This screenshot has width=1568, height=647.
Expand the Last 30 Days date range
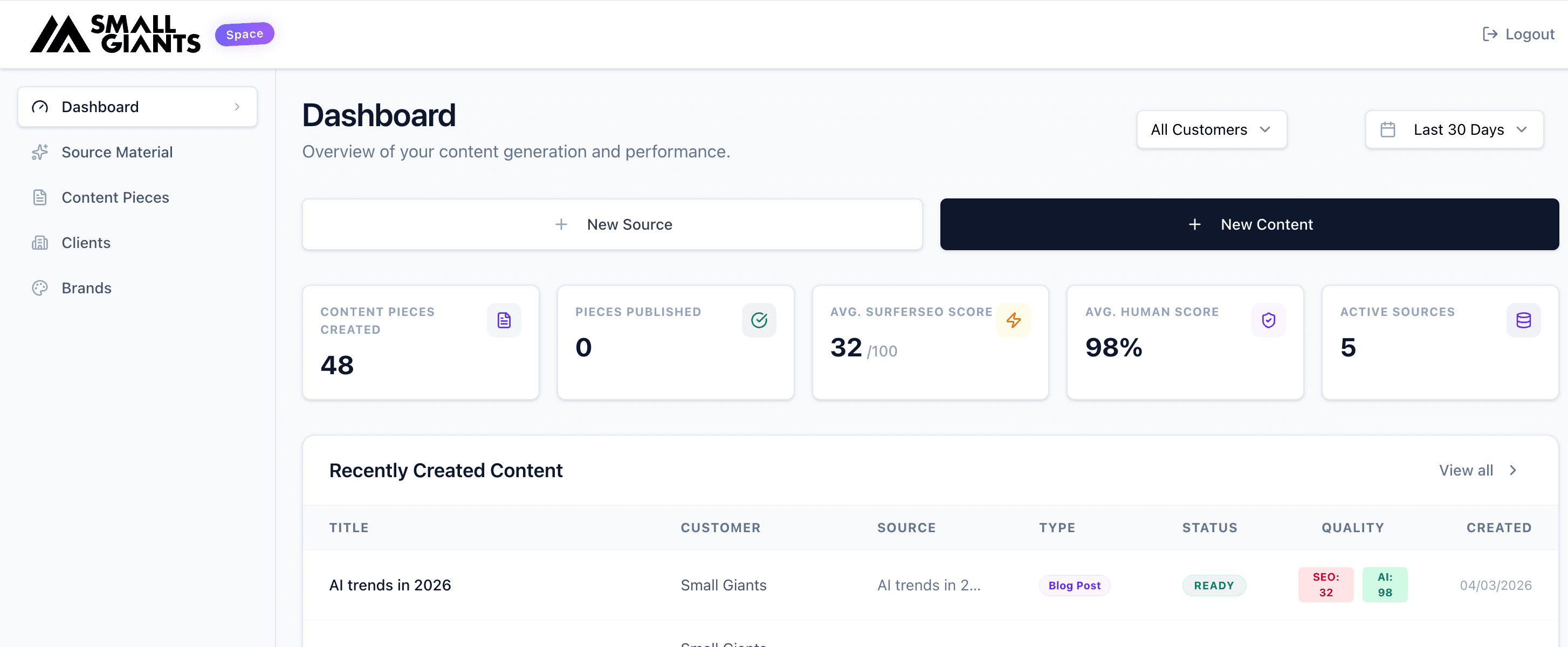(x=1454, y=129)
